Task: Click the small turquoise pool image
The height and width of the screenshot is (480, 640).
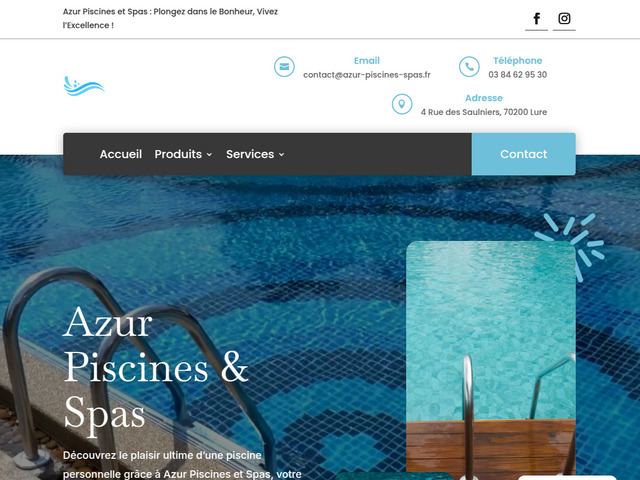Action: point(491,360)
